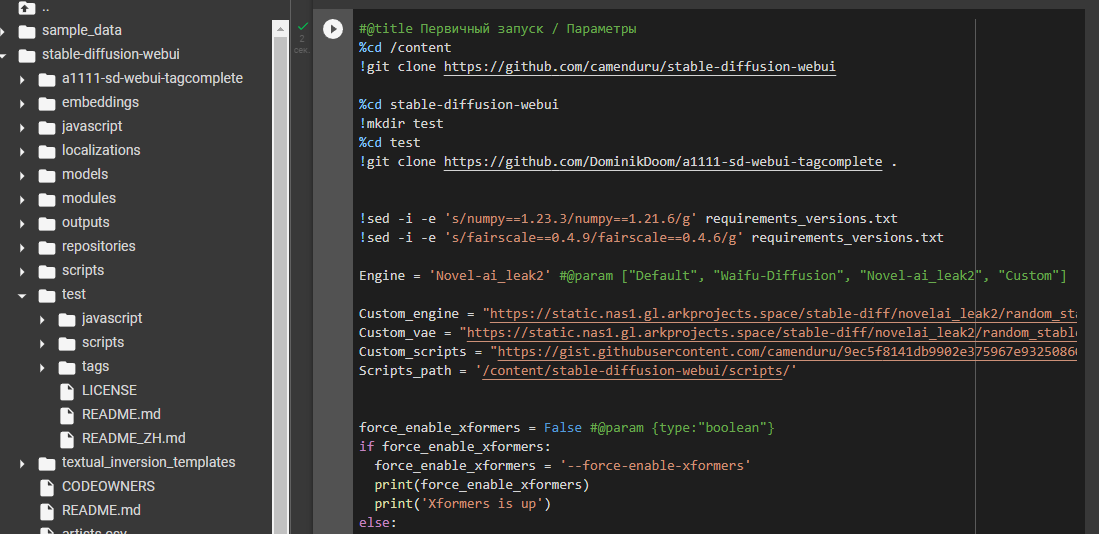This screenshot has height=534, width=1099.
Task: Expand the a1111-sd-webui-tagcomplete folder
Action: tap(22, 79)
